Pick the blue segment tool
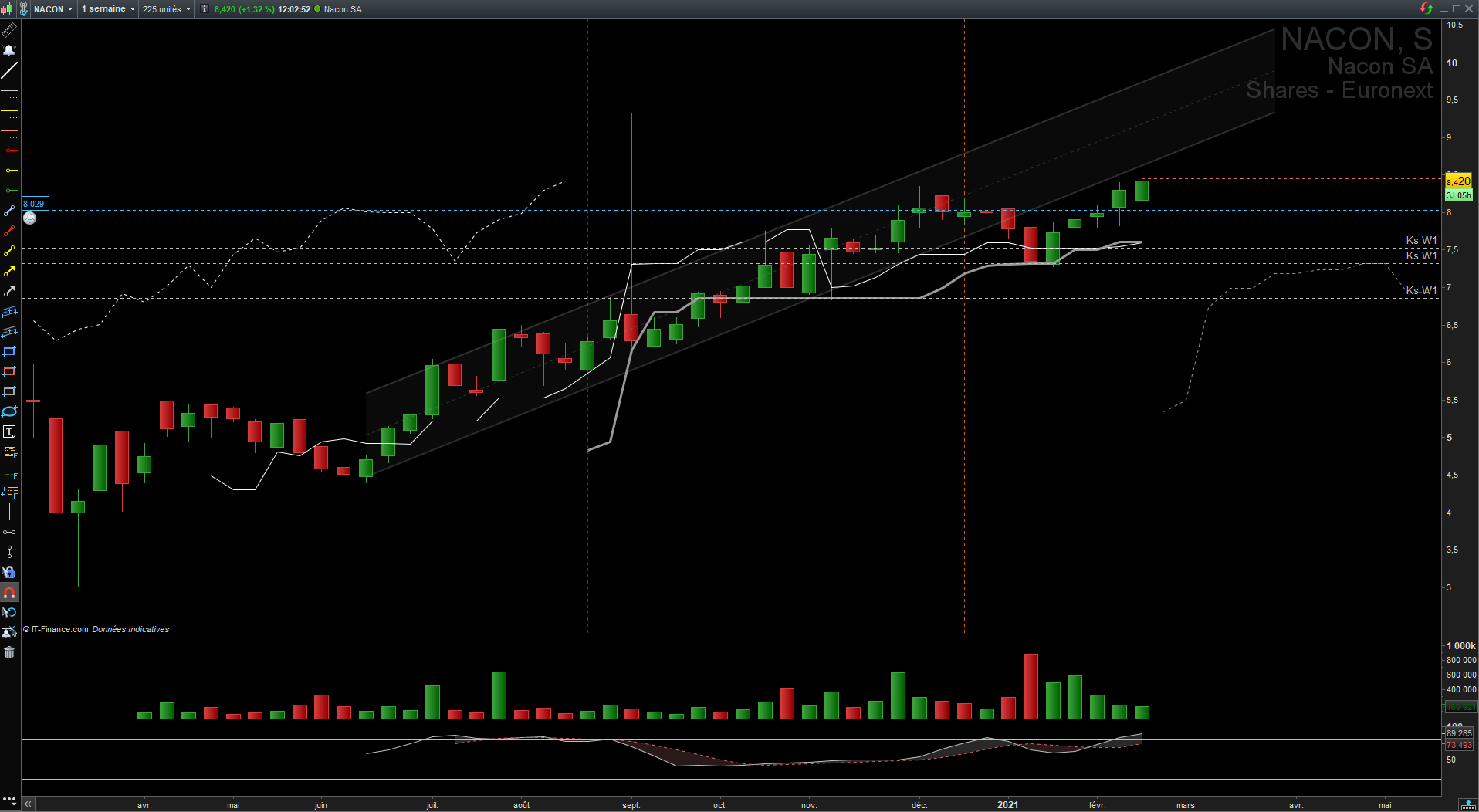This screenshot has height=812, width=1479. tap(9, 211)
